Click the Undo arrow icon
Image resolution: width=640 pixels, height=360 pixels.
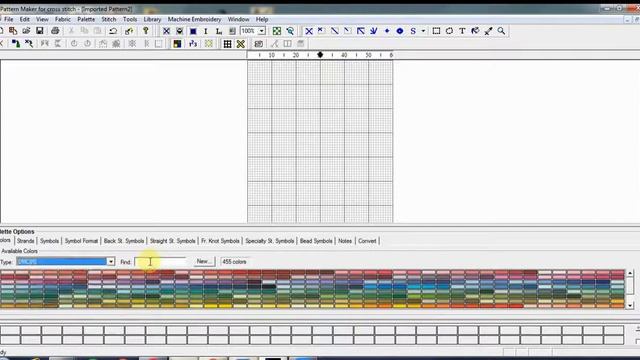(113, 31)
